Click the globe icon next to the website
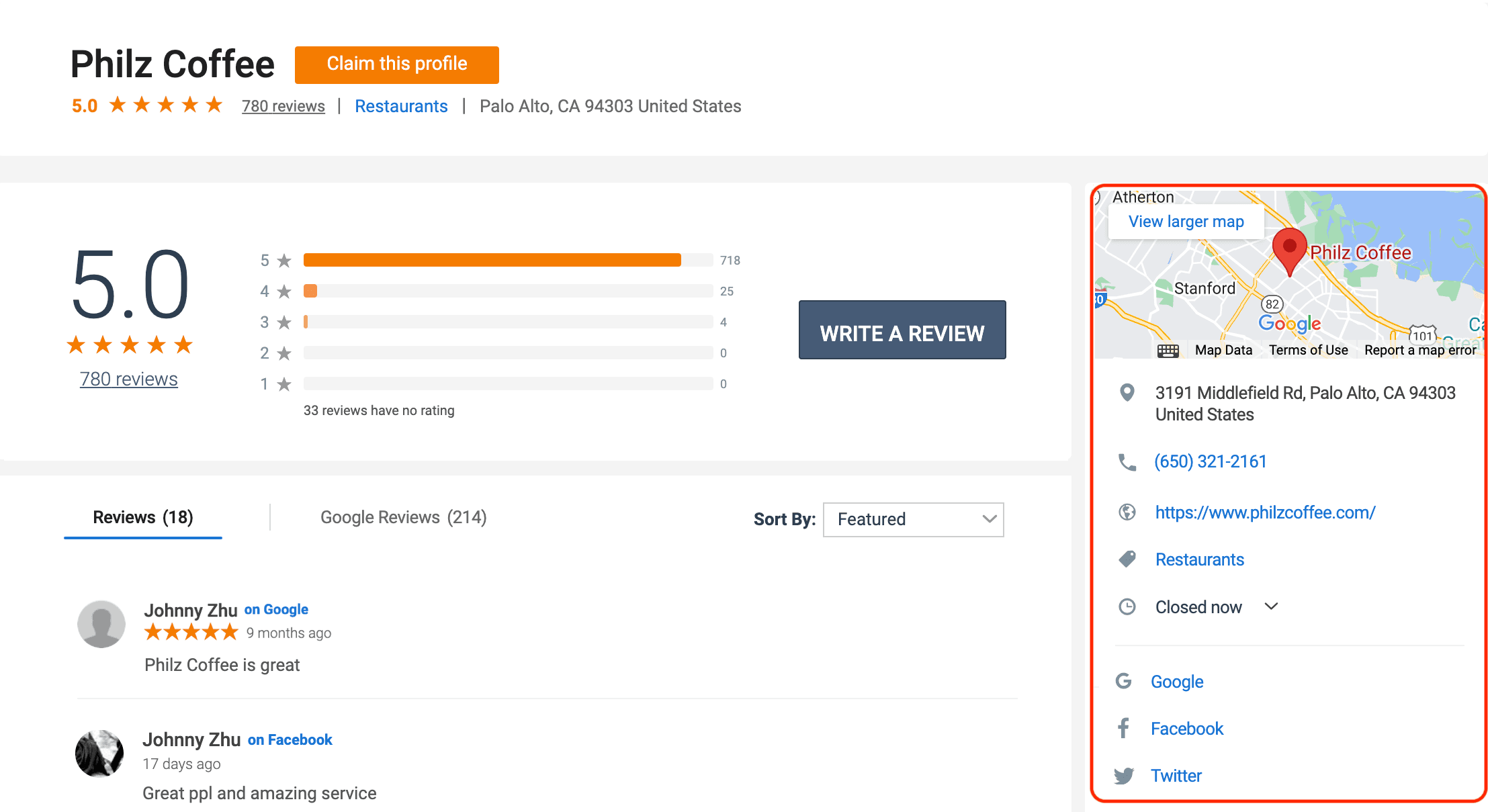1488x812 pixels. pyautogui.click(x=1127, y=512)
